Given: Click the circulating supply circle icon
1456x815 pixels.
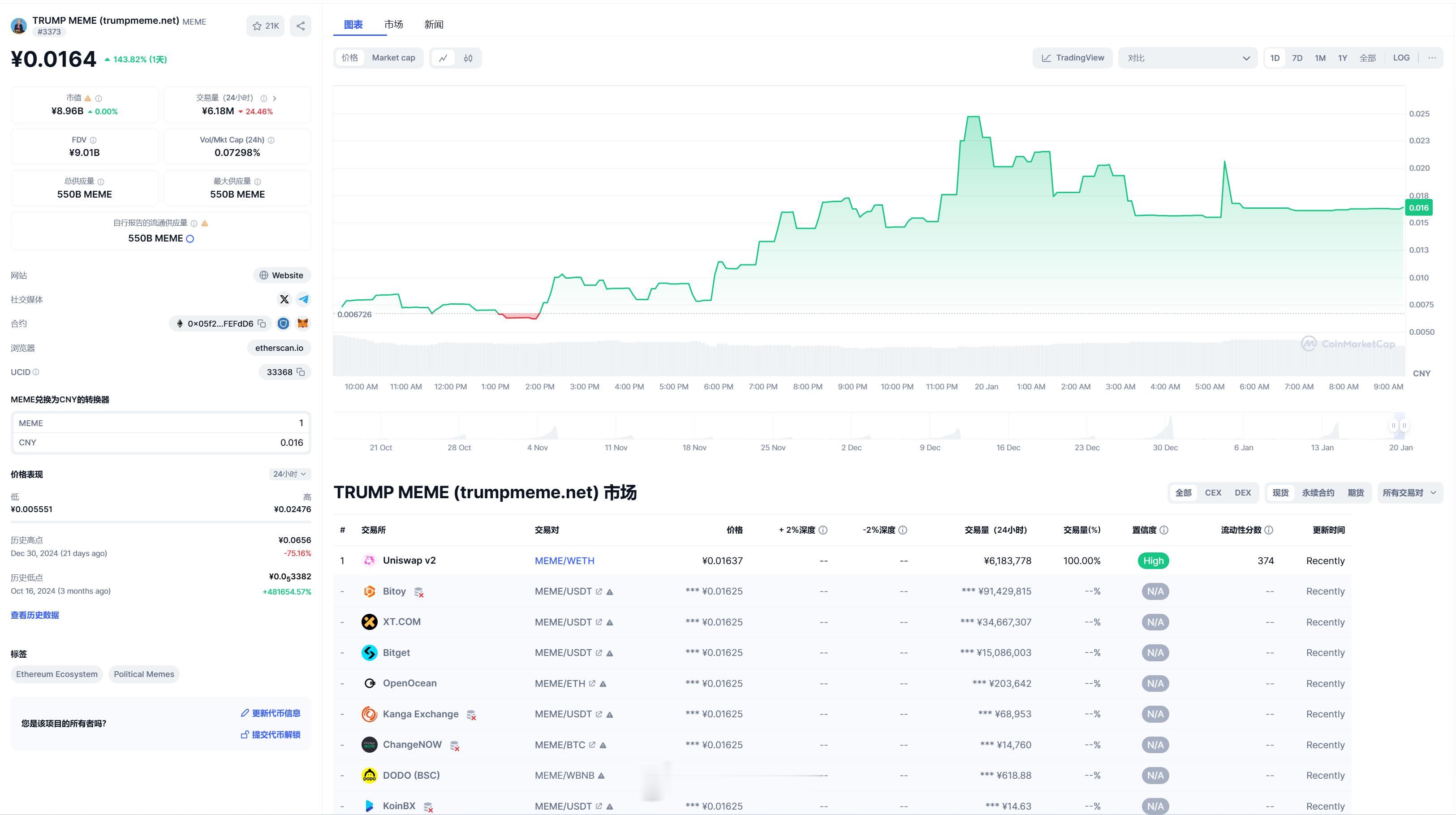Looking at the screenshot, I should 190,239.
